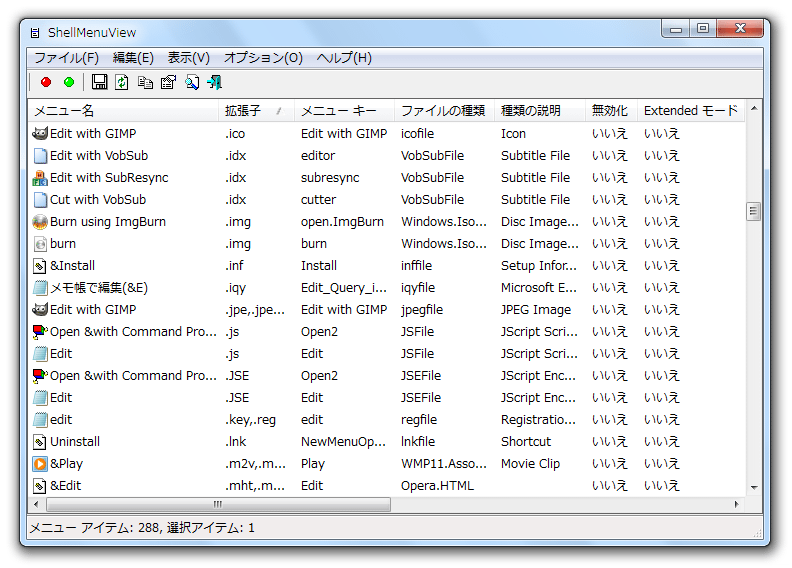Click the notepad icon of the .js Edit row
This screenshot has width=792, height=568.
[x=40, y=353]
